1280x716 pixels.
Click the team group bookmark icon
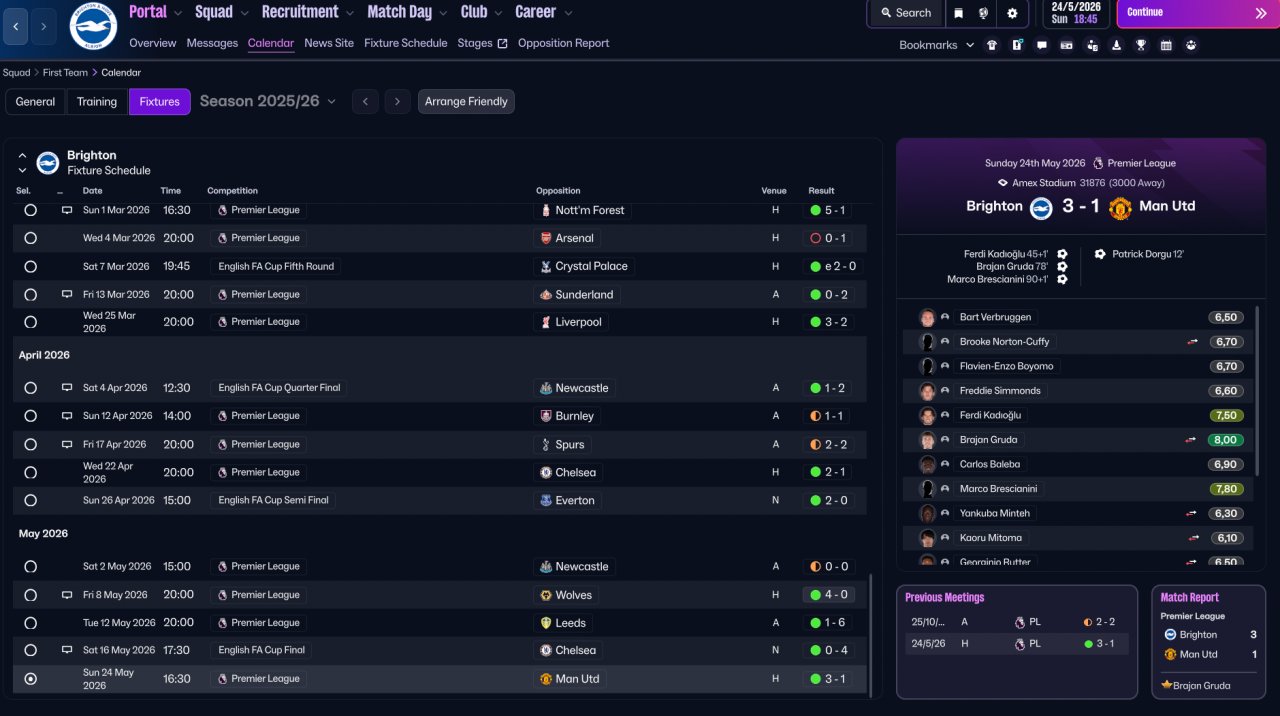(x=1191, y=45)
